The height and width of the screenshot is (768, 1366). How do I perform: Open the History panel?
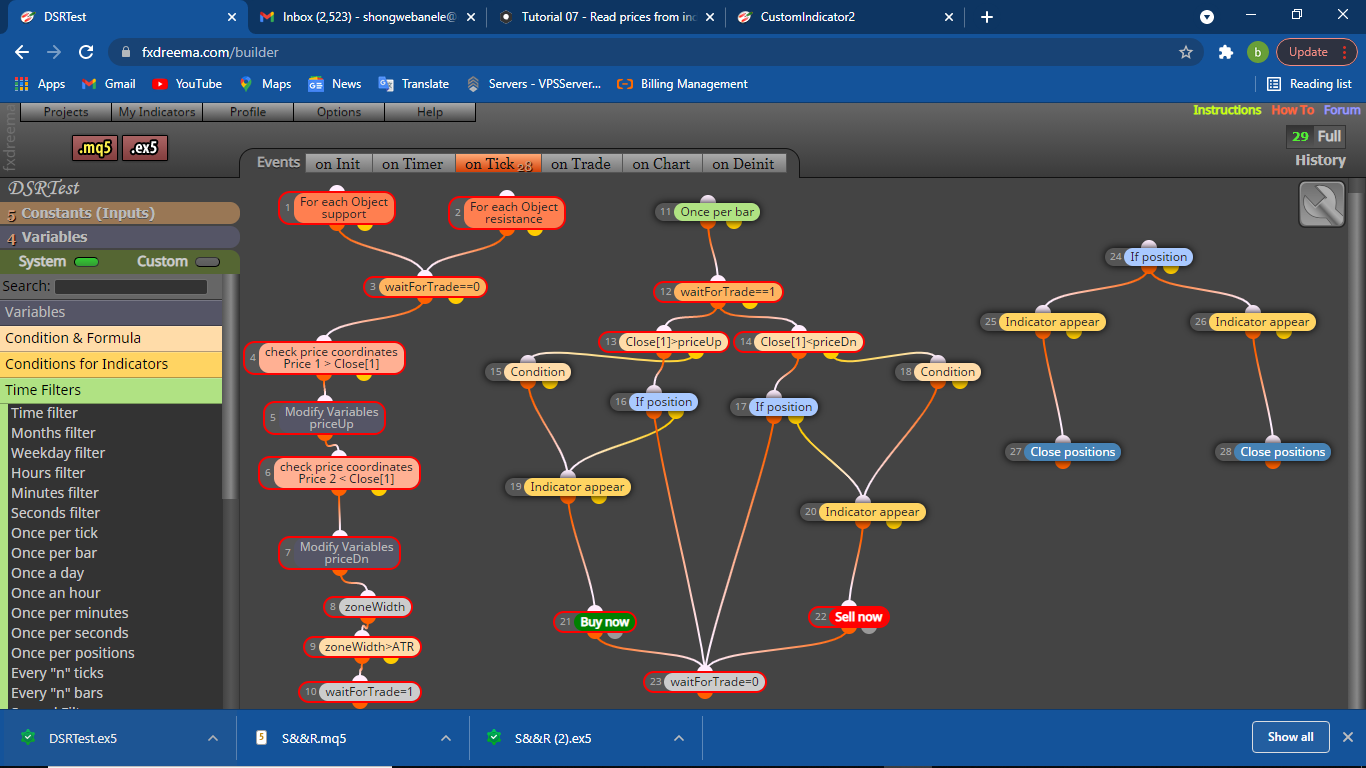(1320, 160)
